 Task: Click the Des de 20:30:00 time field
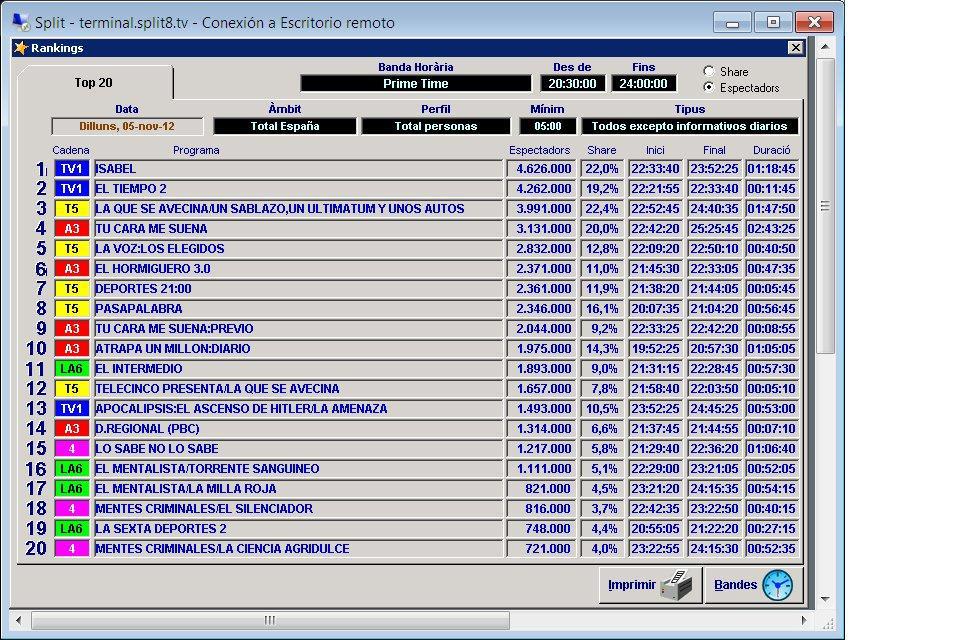pyautogui.click(x=572, y=83)
